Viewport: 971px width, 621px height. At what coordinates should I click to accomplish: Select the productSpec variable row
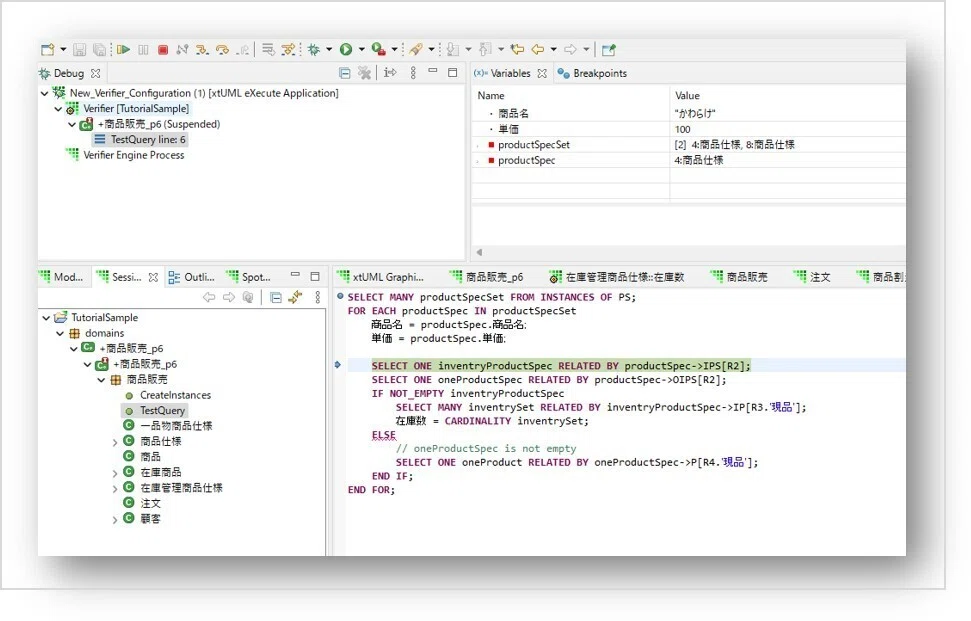pos(689,160)
